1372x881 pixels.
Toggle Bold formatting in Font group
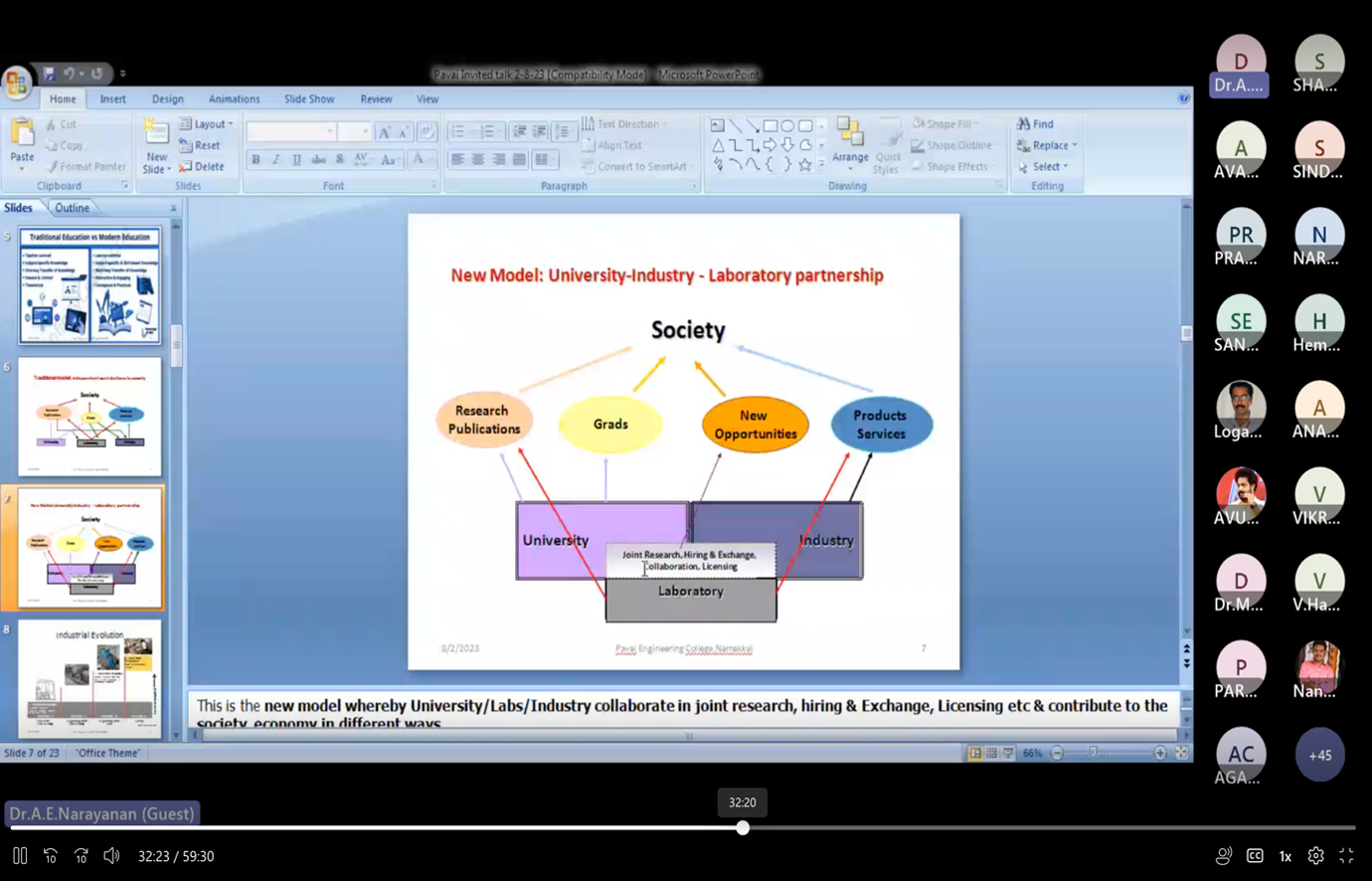tap(256, 160)
